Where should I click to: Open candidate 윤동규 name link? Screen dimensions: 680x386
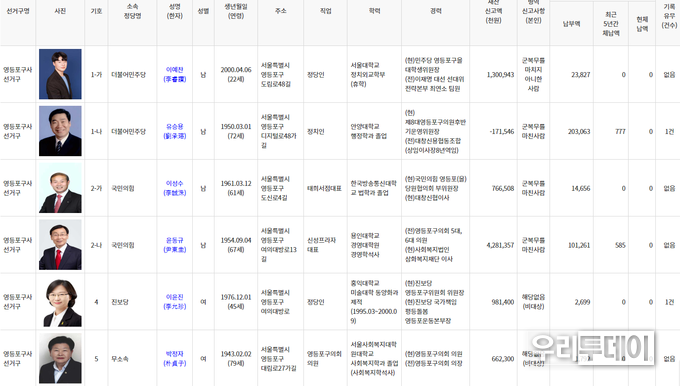(x=175, y=245)
